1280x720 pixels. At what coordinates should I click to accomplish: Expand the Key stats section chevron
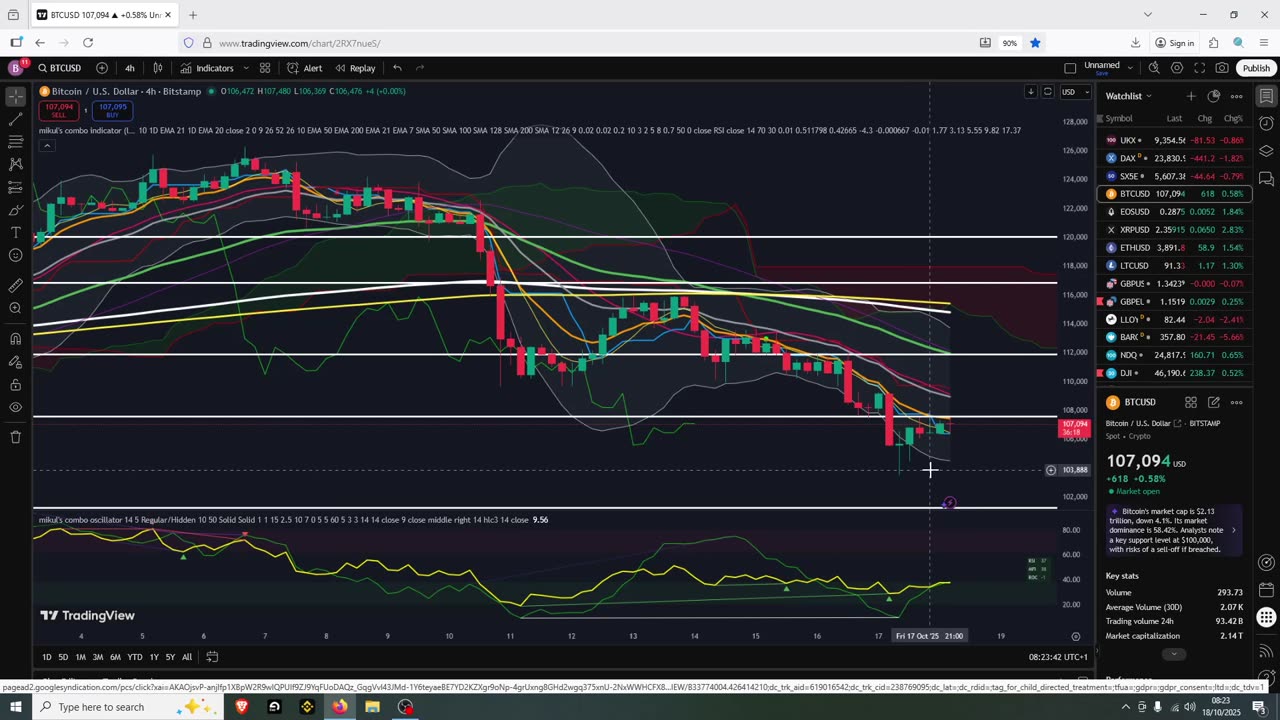1174,654
